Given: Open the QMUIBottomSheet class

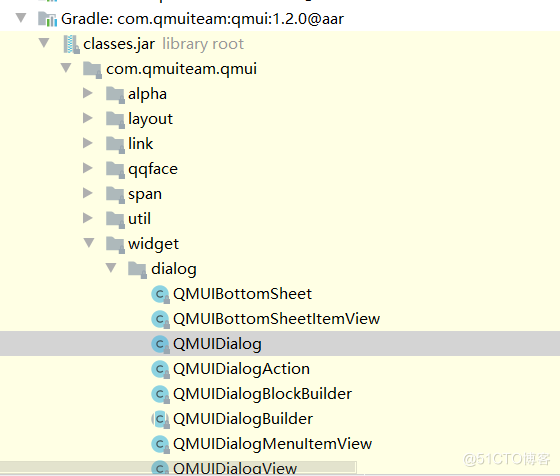Looking at the screenshot, I should click(x=242, y=294).
